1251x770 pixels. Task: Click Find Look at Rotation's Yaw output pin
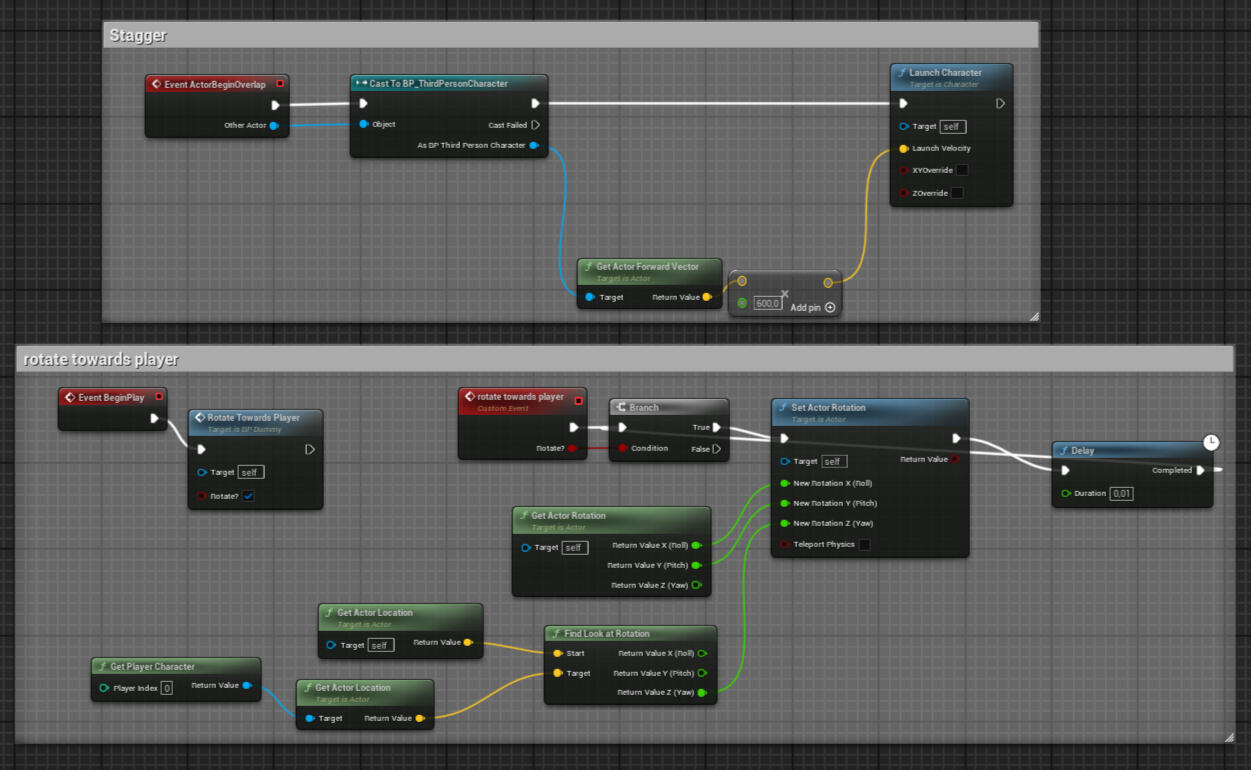click(x=701, y=692)
